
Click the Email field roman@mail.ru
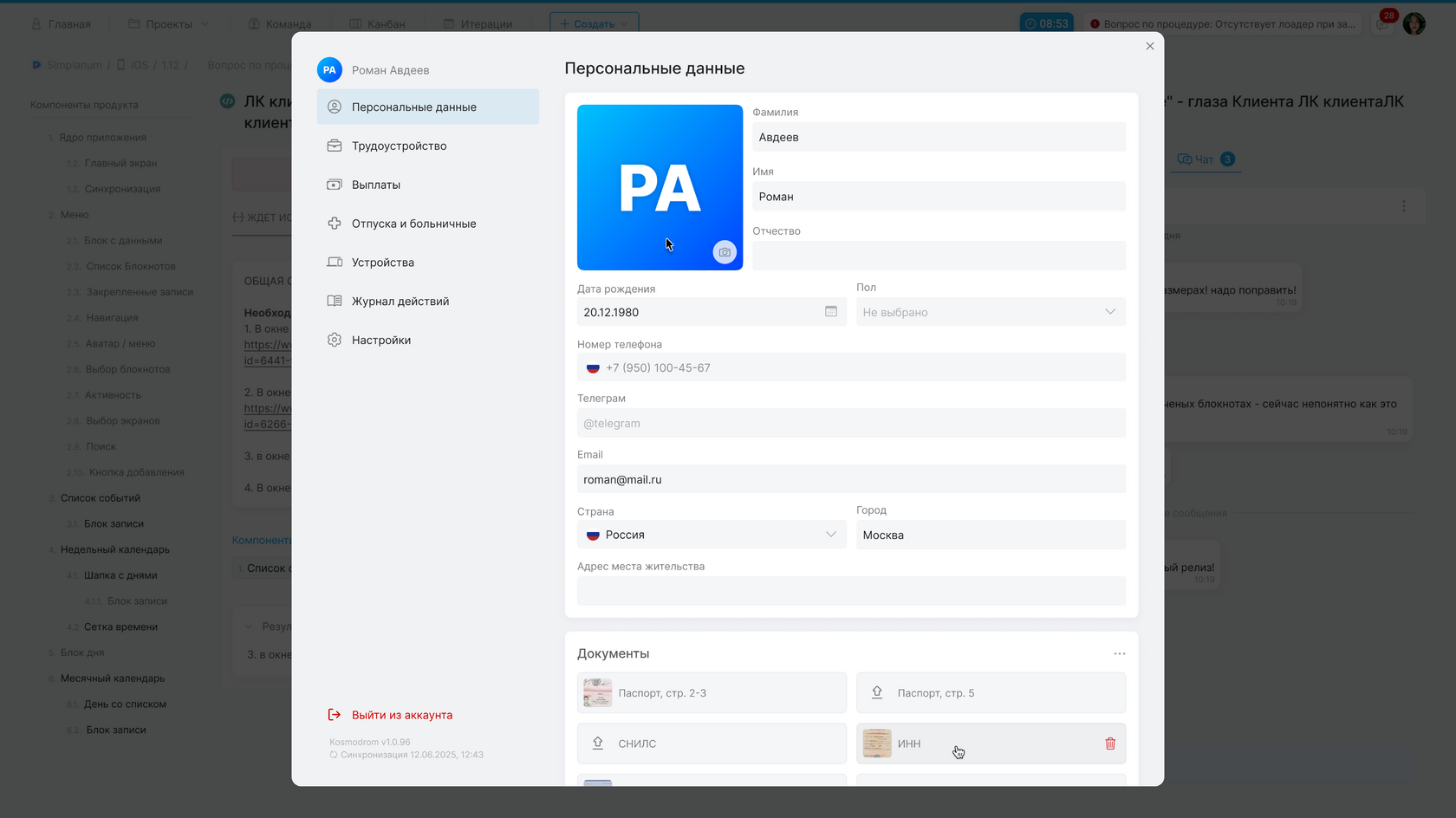tap(851, 479)
